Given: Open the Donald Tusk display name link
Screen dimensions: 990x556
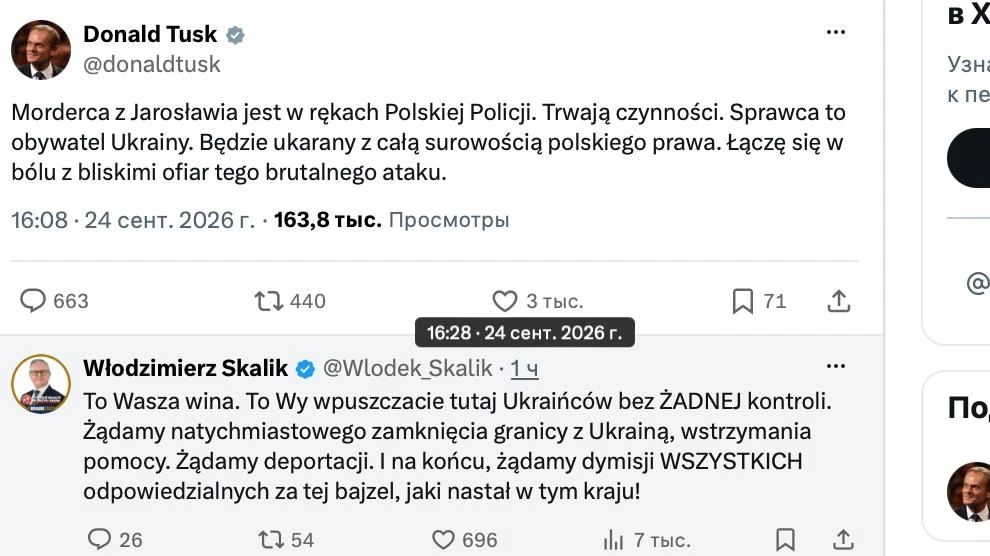Looking at the screenshot, I should click(150, 33).
